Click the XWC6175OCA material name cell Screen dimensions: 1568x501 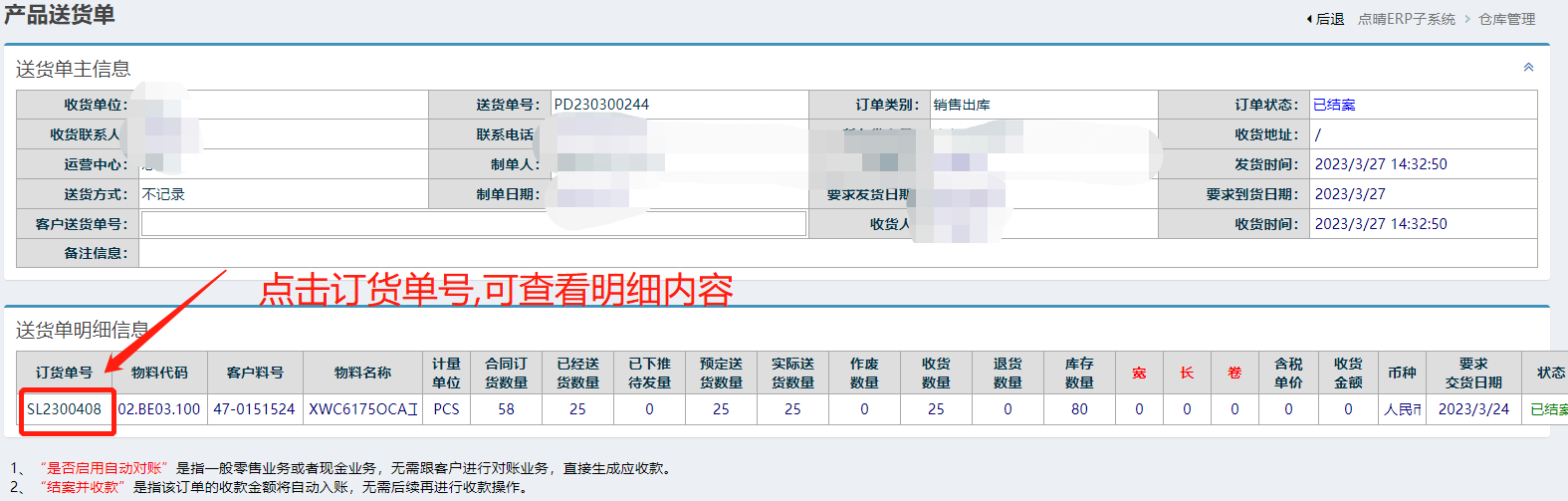tap(362, 409)
